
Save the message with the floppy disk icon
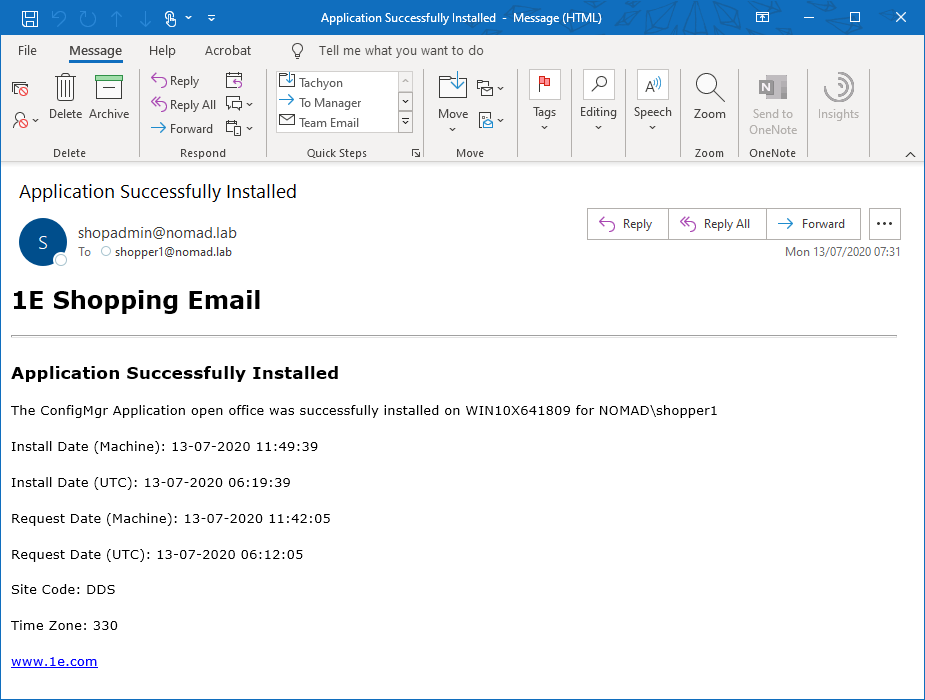pyautogui.click(x=30, y=18)
